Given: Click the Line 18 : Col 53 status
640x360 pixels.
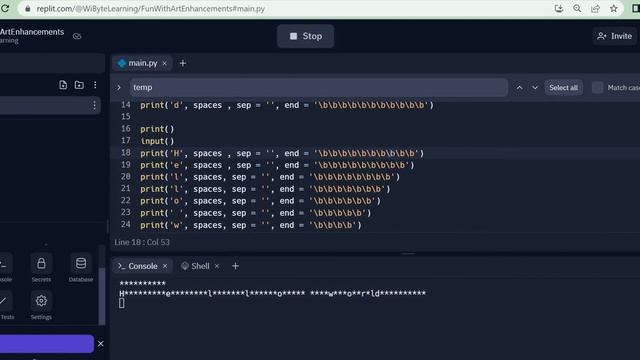Looking at the screenshot, I should pyautogui.click(x=142, y=242).
